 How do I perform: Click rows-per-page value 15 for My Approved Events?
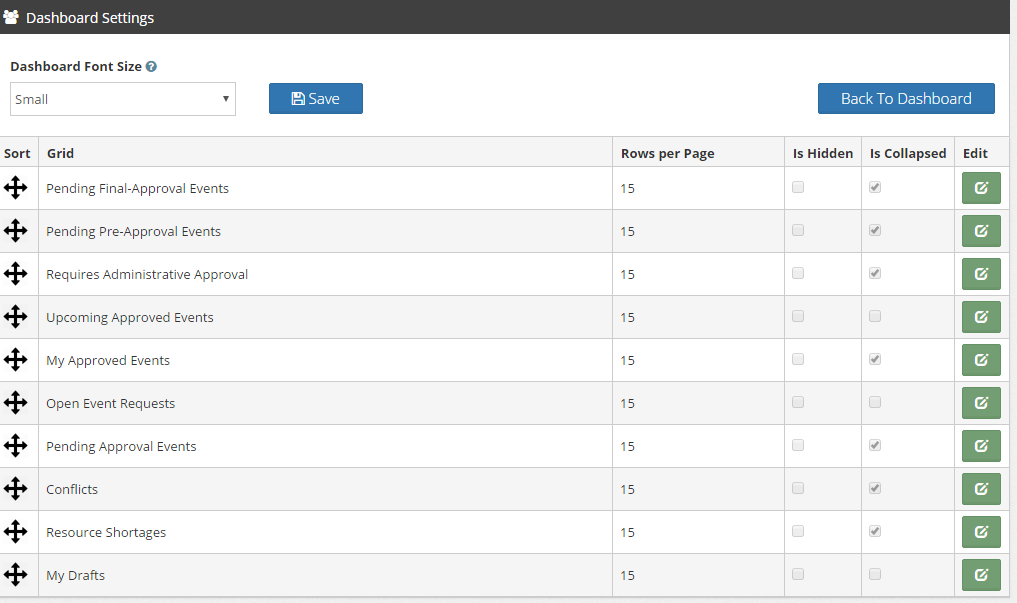(x=627, y=361)
